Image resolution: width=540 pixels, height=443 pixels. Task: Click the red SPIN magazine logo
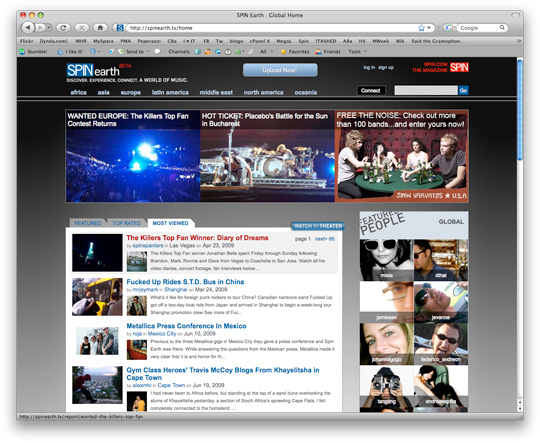coord(459,67)
